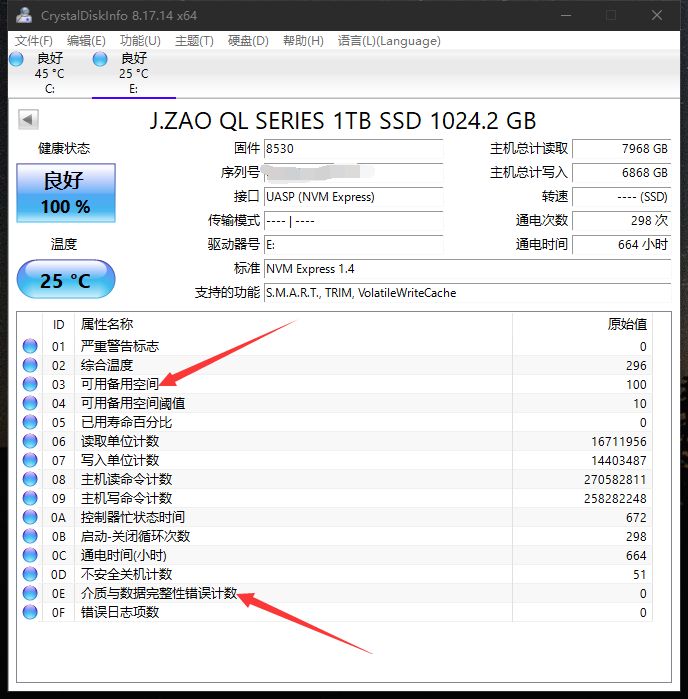Viewport: 688px width, 699px height.
Task: Click the host total reads value 7968 GB
Action: [x=622, y=149]
